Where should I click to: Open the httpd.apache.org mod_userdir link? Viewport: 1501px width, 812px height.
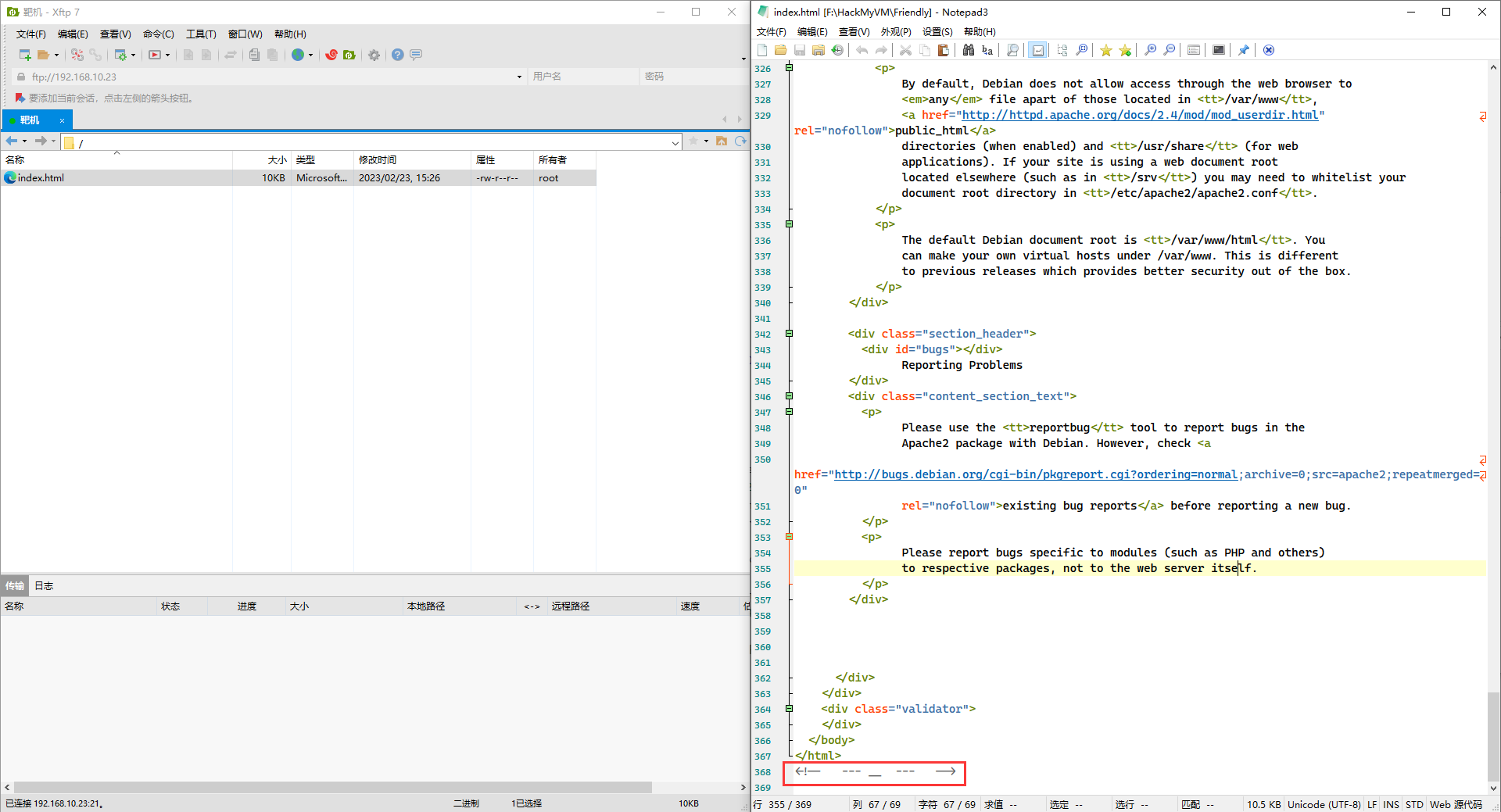1140,115
